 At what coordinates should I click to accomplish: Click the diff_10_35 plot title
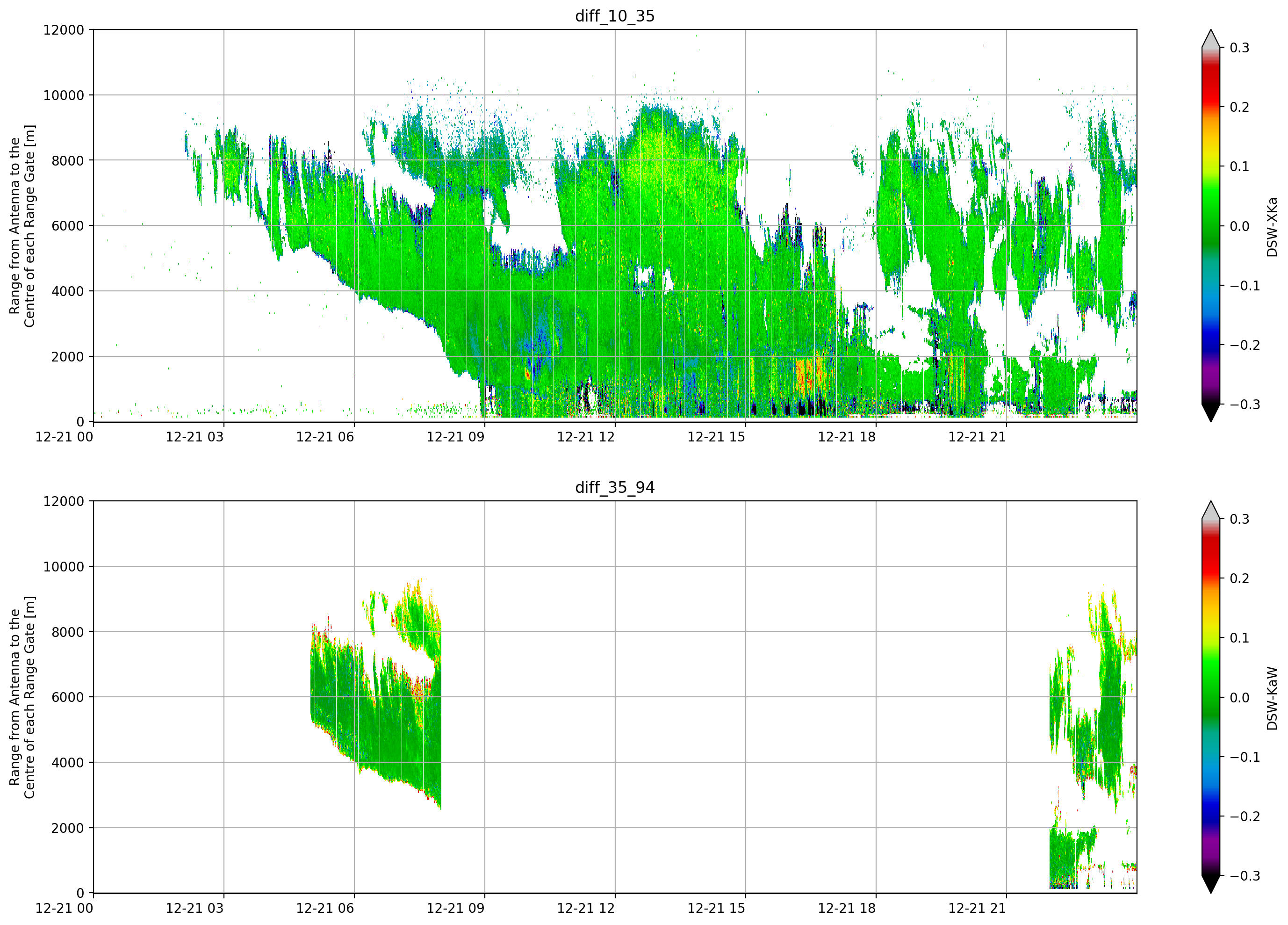[x=614, y=16]
